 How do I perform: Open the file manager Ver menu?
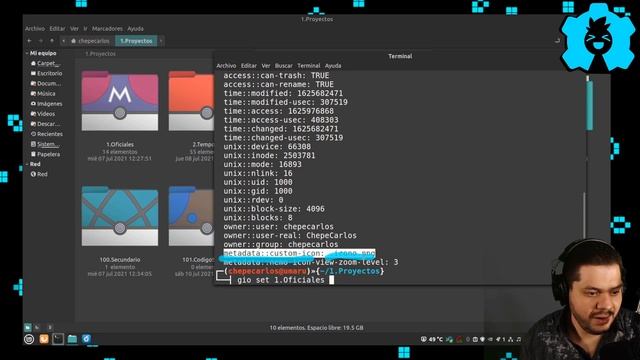pos(74,29)
